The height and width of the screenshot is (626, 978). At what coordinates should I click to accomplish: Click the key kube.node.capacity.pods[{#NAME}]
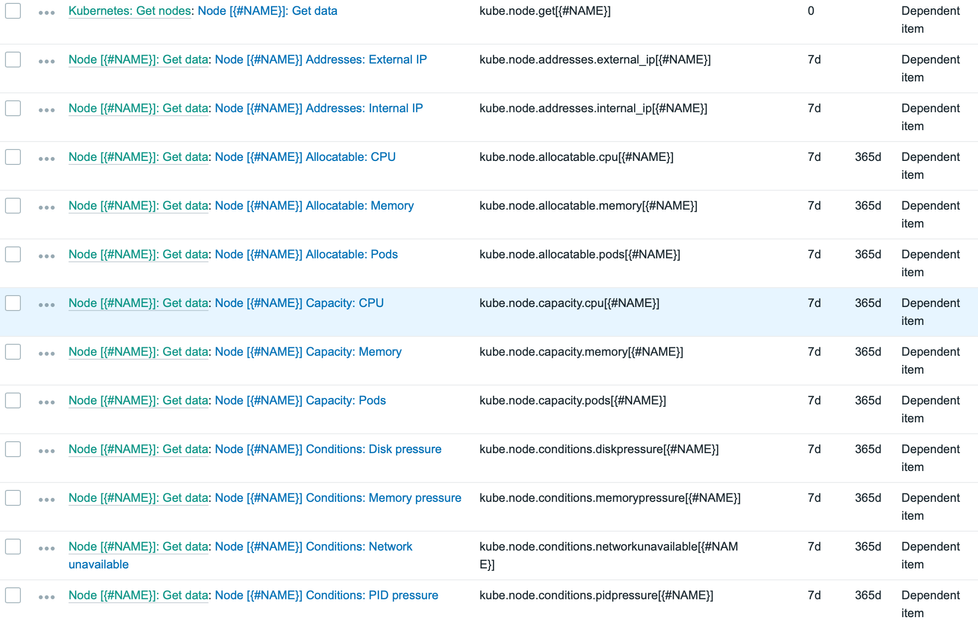572,400
